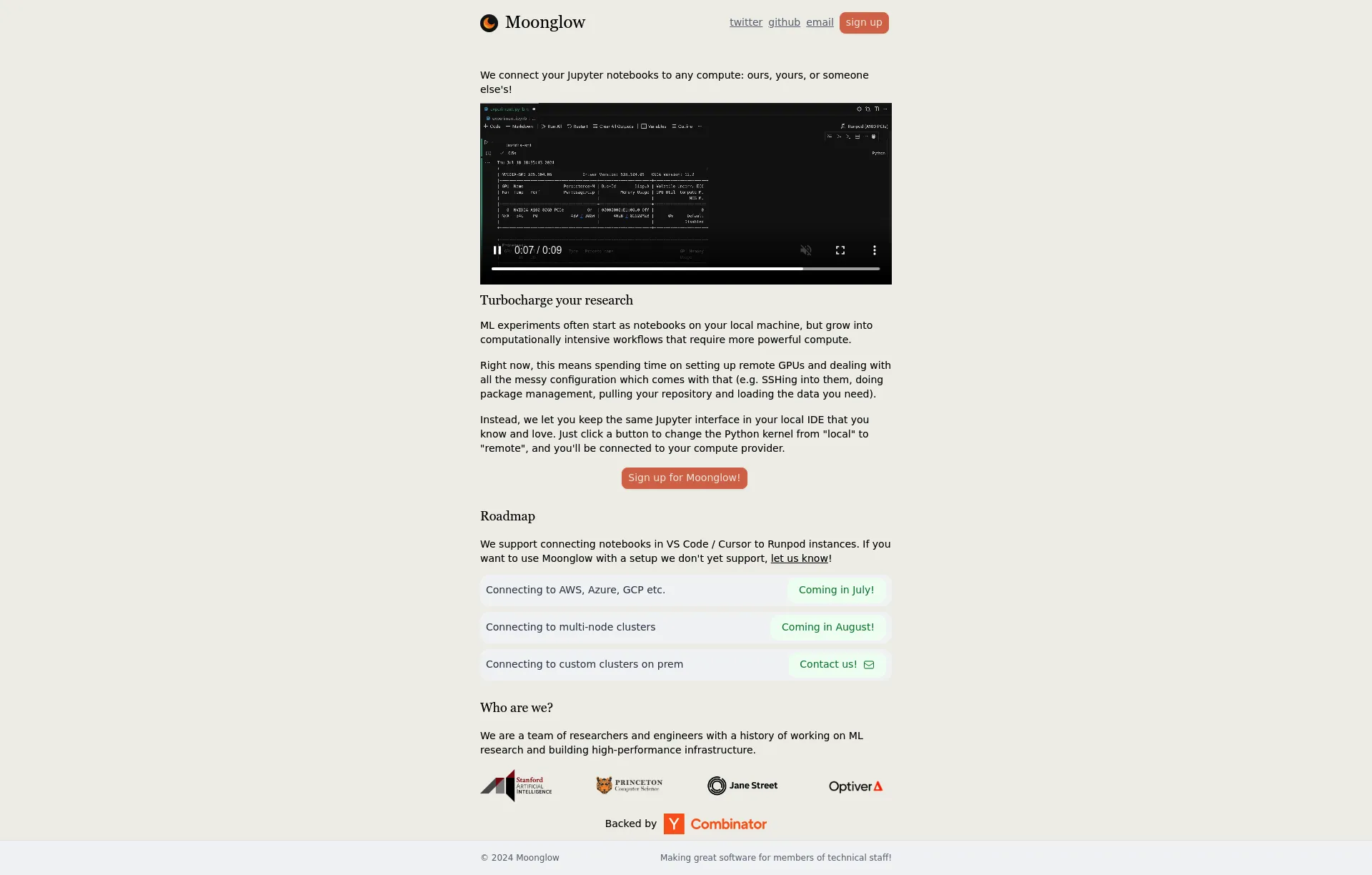Click the email contact icon
The image size is (1372, 875).
[869, 664]
